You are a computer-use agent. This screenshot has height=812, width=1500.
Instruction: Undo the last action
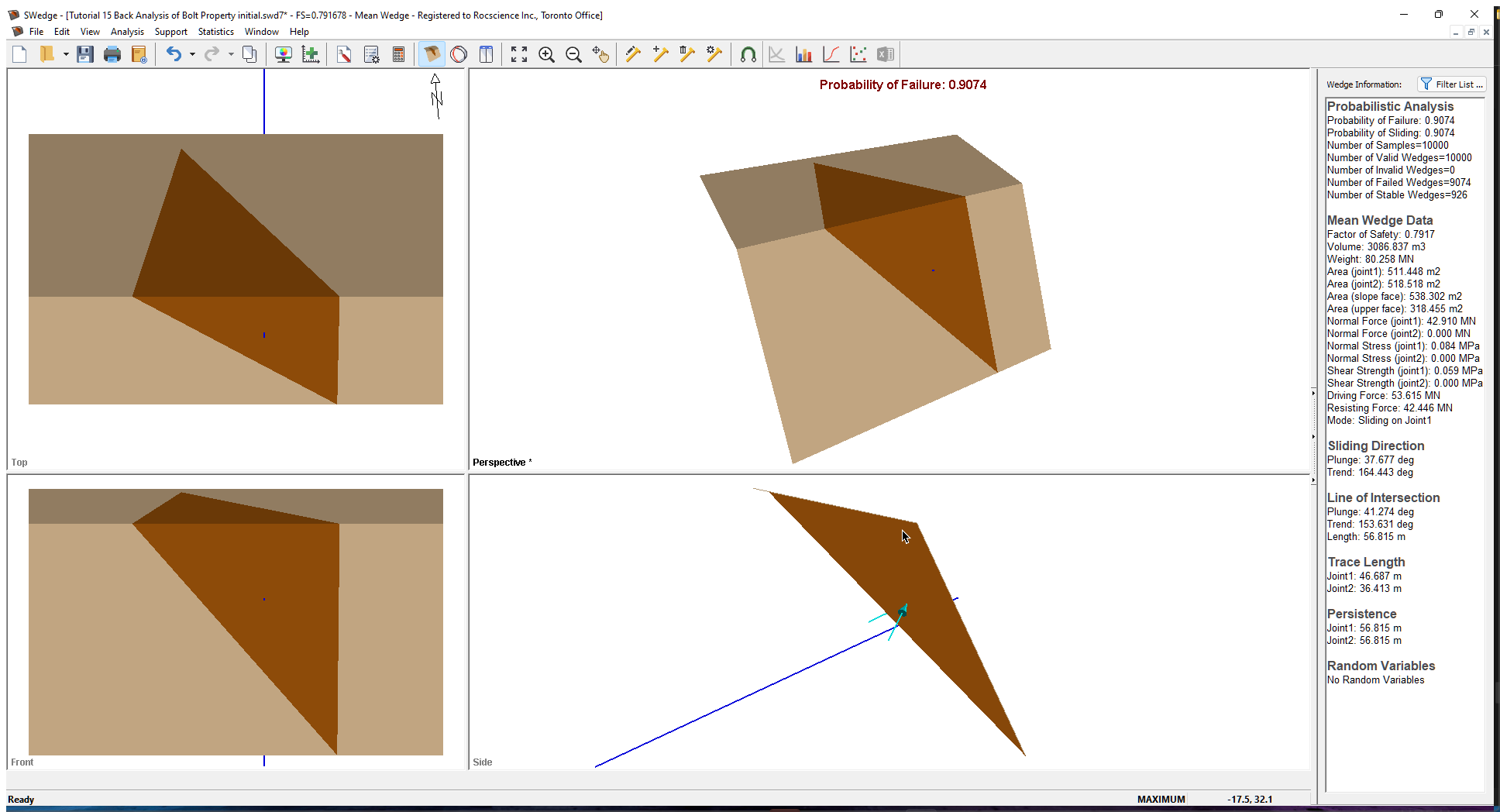(174, 54)
